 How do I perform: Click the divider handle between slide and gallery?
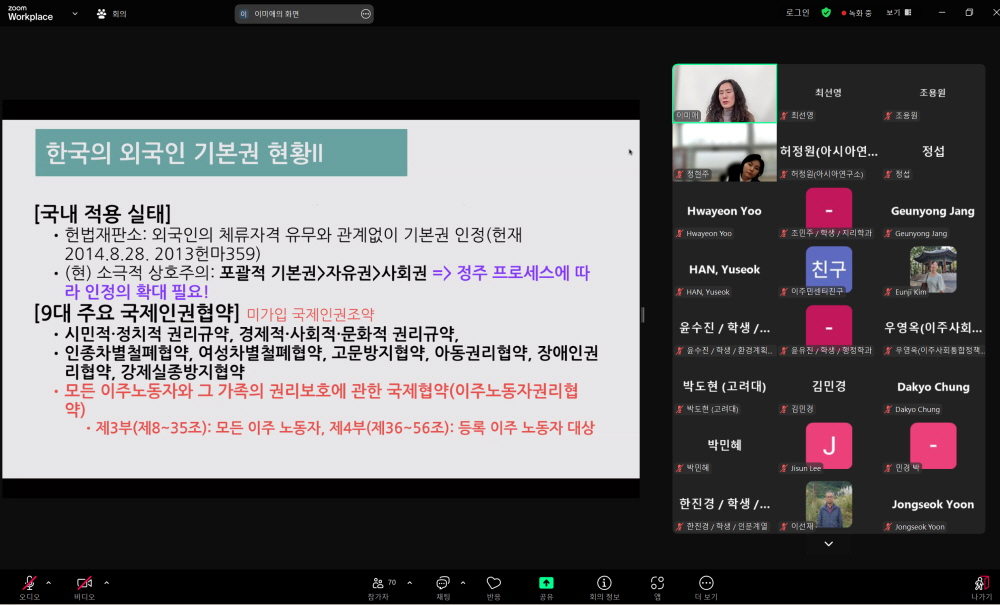point(642,314)
